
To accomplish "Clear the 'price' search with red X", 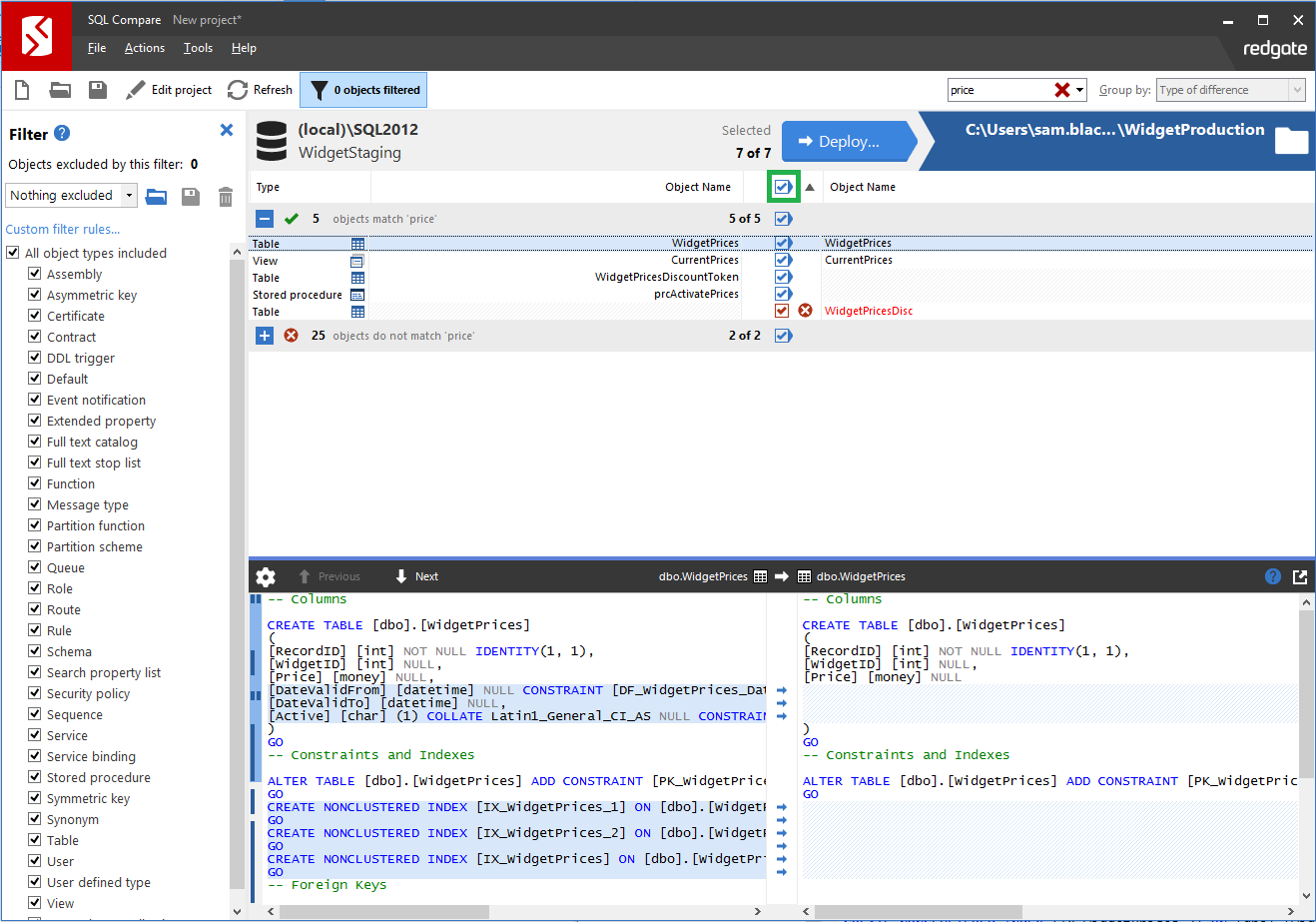I will click(1061, 90).
